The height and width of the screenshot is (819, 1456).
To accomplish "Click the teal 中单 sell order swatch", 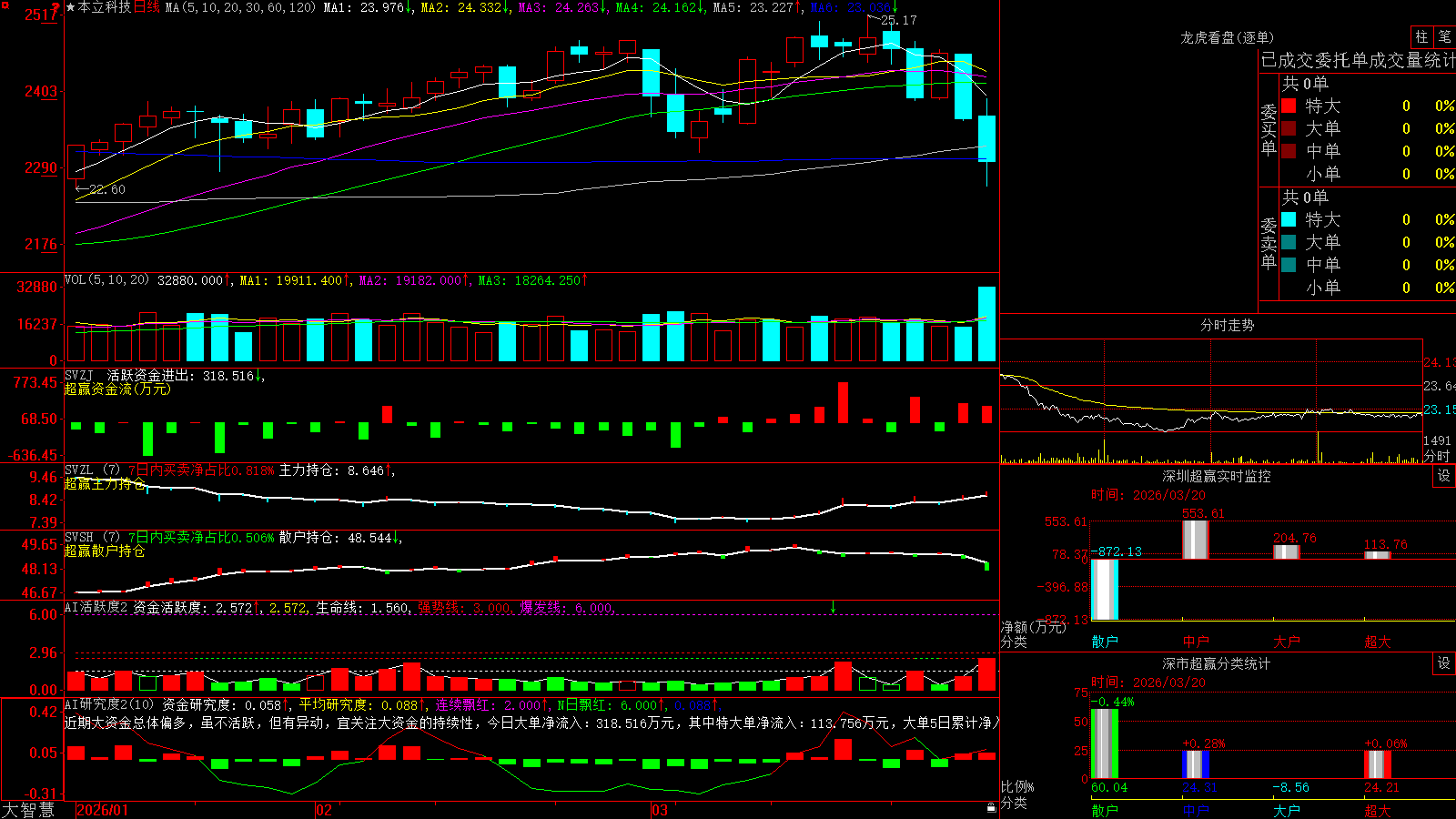I will [1289, 265].
